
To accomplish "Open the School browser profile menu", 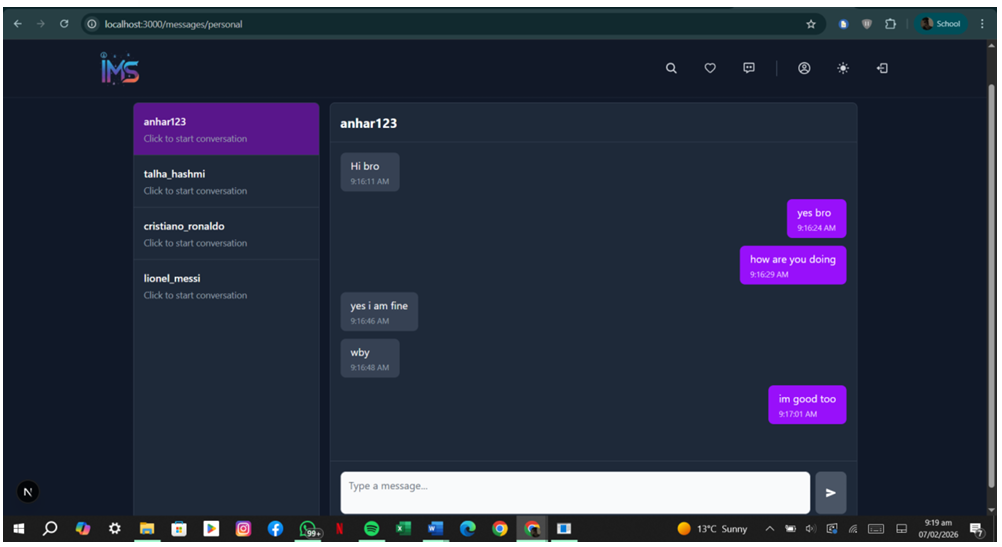I will point(940,24).
